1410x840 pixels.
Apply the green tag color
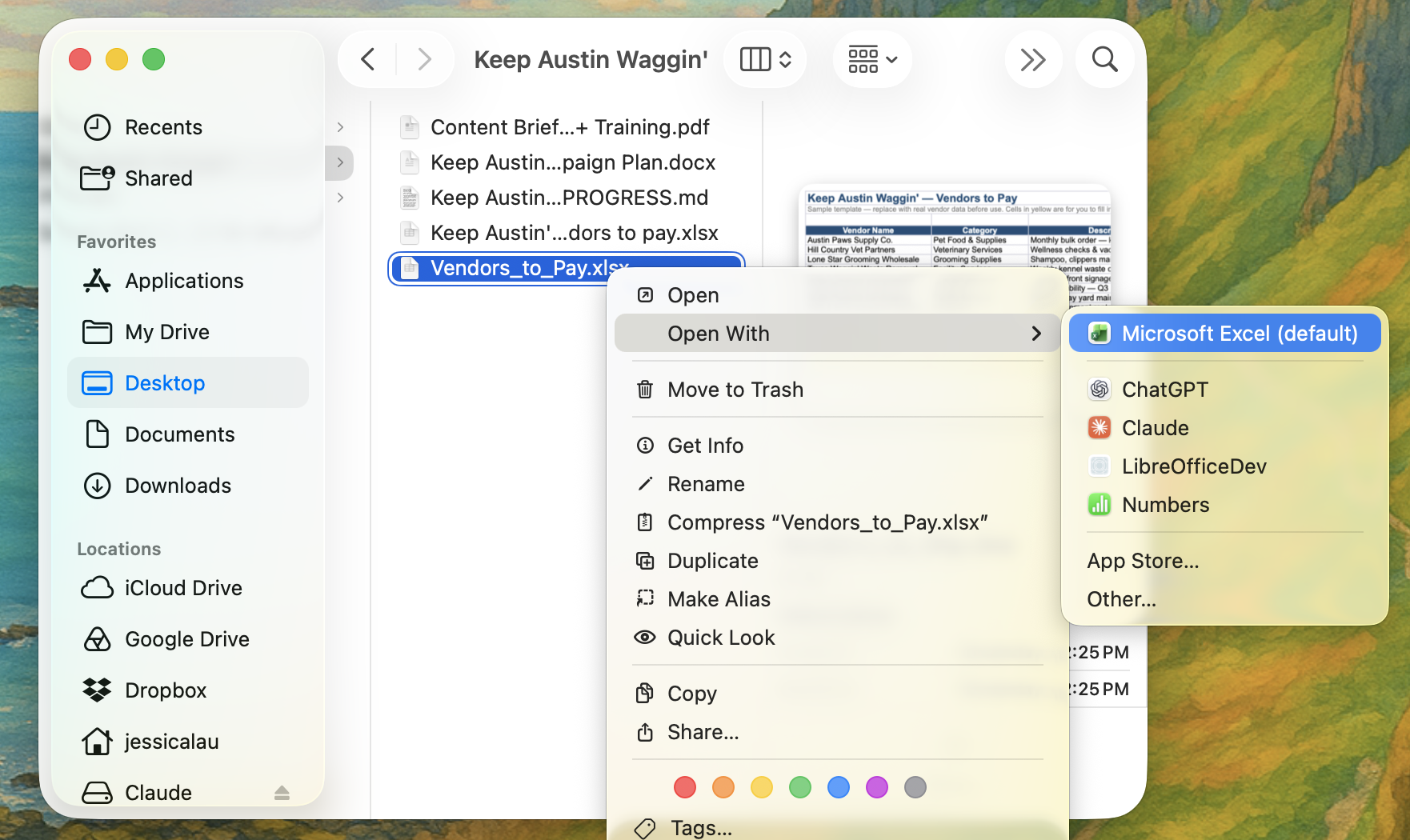pyautogui.click(x=800, y=787)
